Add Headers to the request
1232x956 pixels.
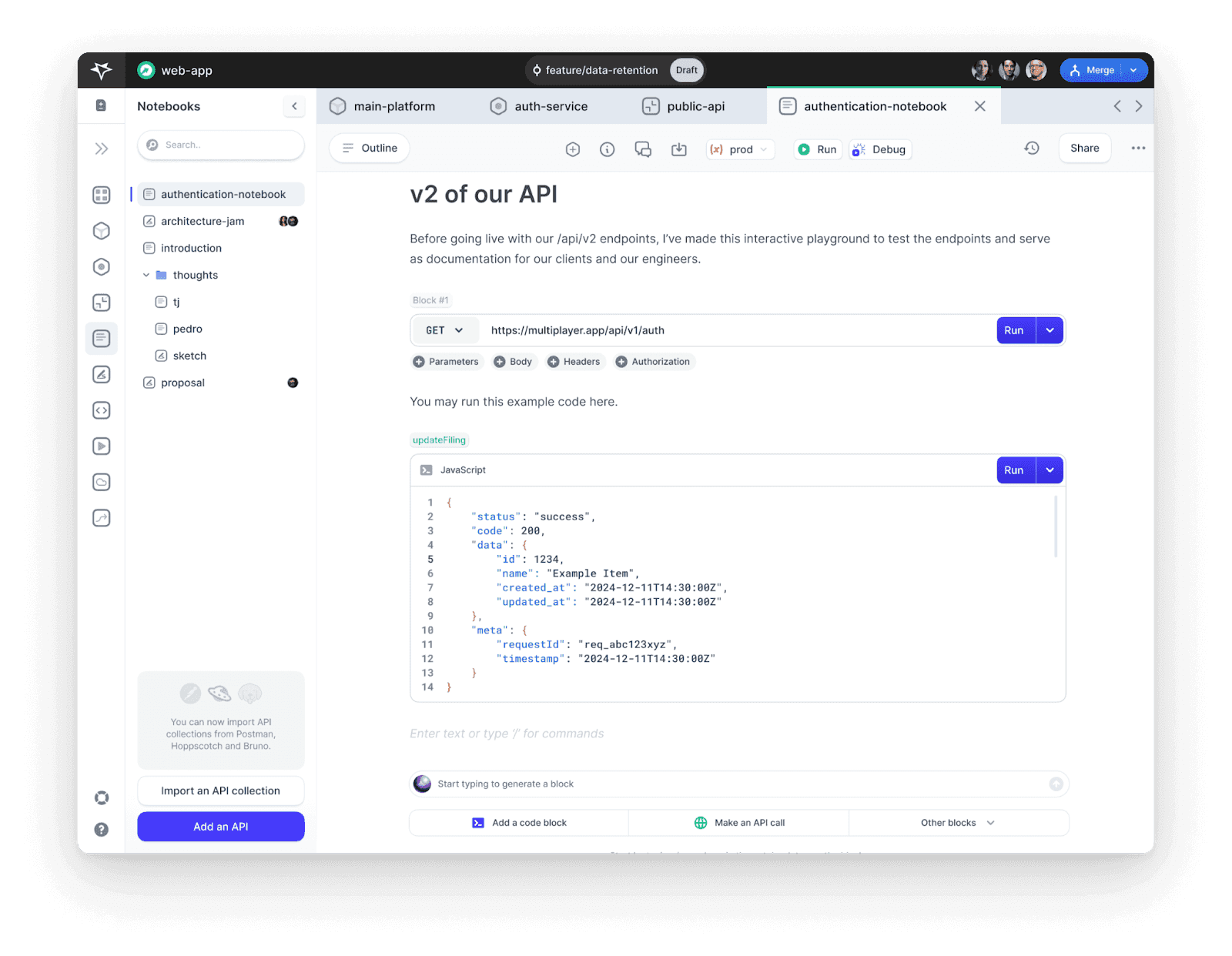pyautogui.click(x=574, y=362)
